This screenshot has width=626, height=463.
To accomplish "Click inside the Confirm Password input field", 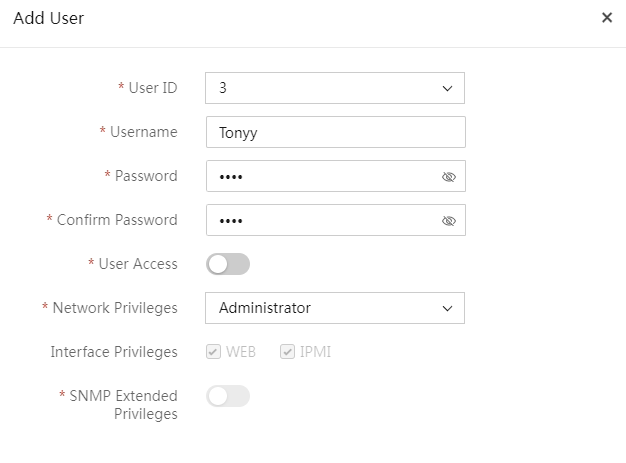I will pyautogui.click(x=336, y=220).
